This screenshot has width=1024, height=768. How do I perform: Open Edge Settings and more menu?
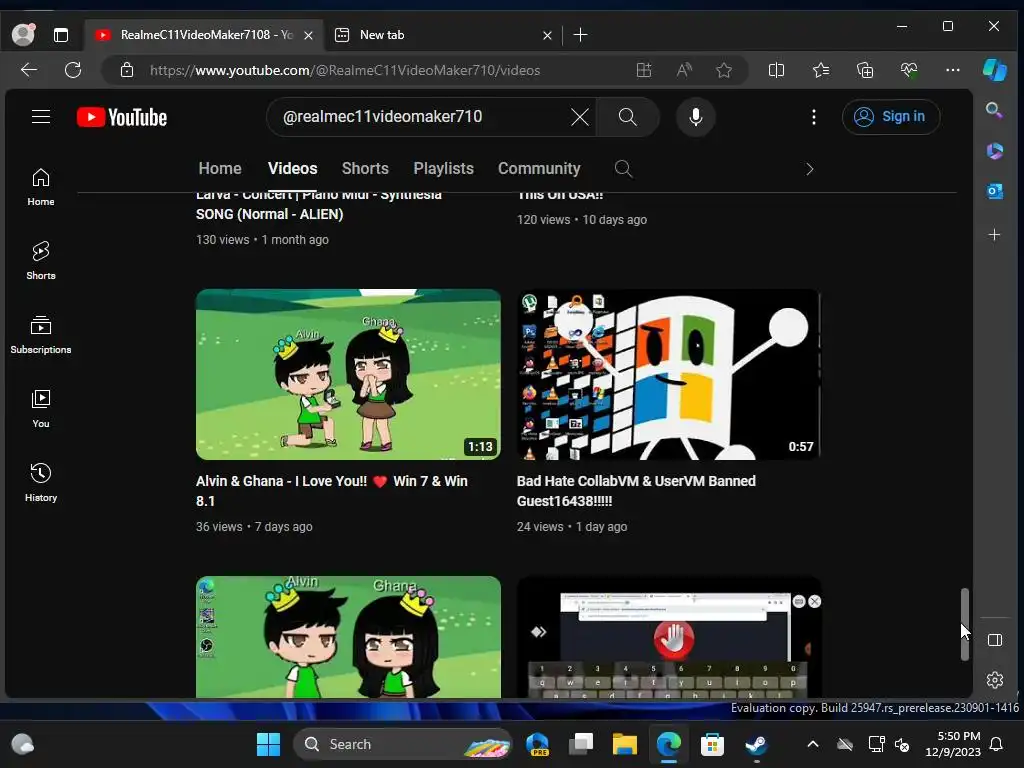point(953,70)
